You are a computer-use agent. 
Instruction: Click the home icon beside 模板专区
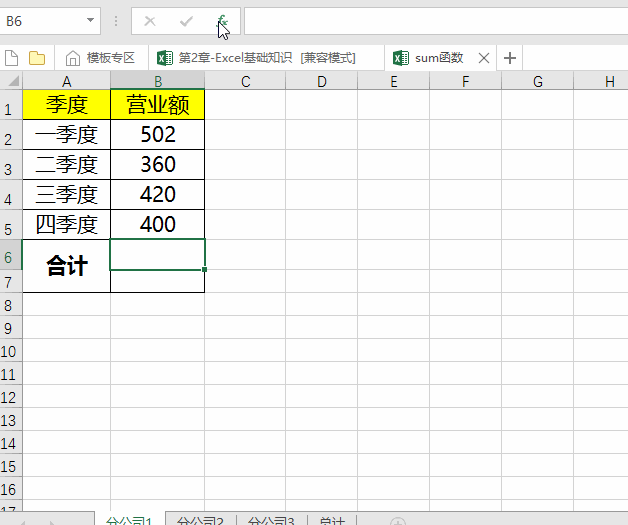[x=72, y=58]
